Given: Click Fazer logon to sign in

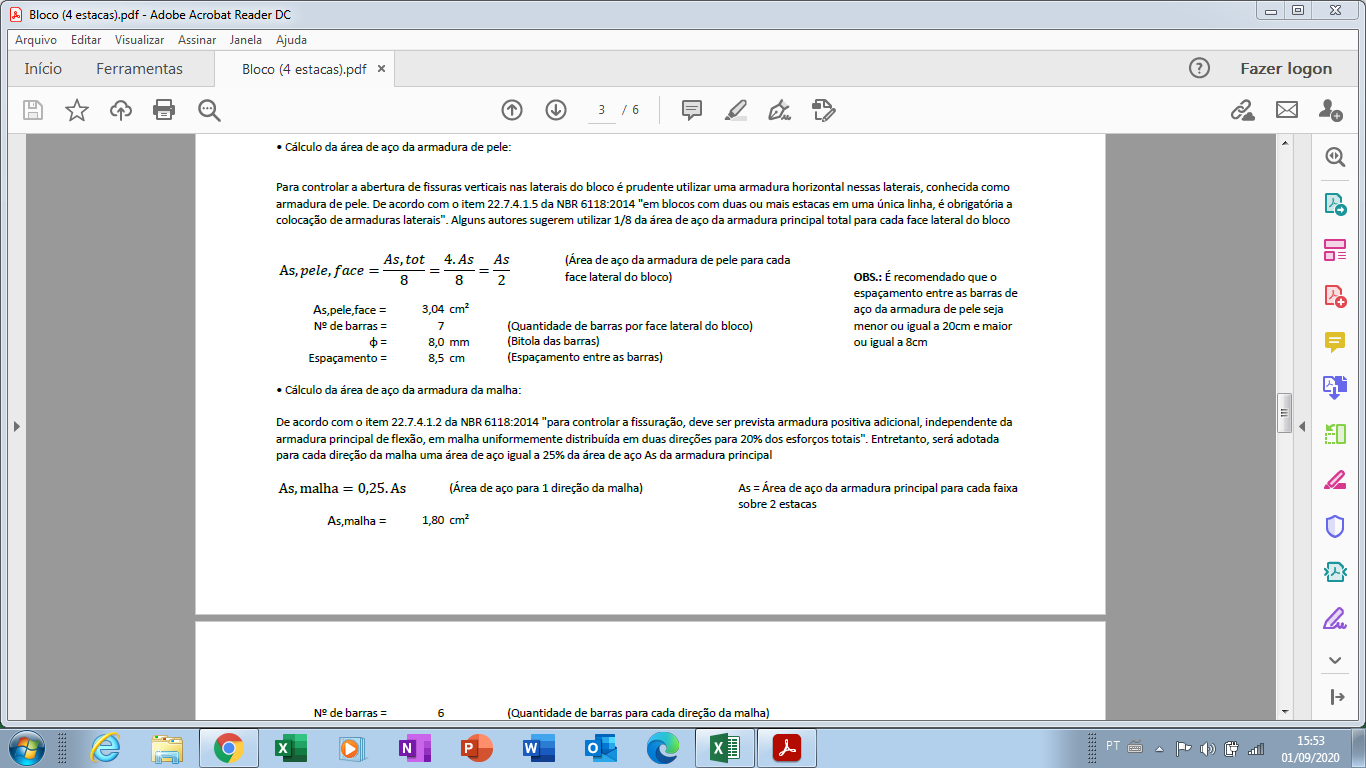Looking at the screenshot, I should [1286, 69].
